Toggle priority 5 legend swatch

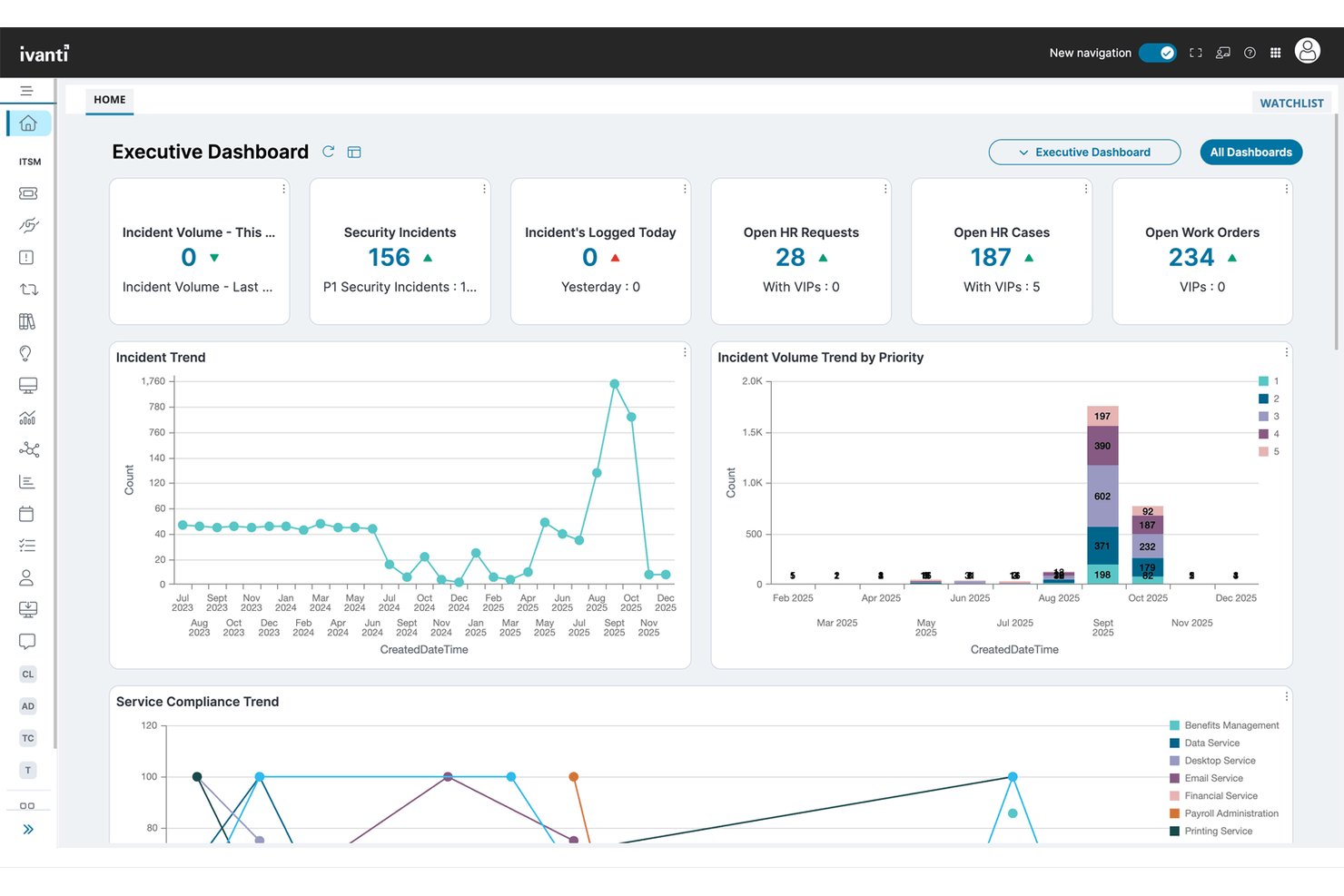(x=1263, y=452)
